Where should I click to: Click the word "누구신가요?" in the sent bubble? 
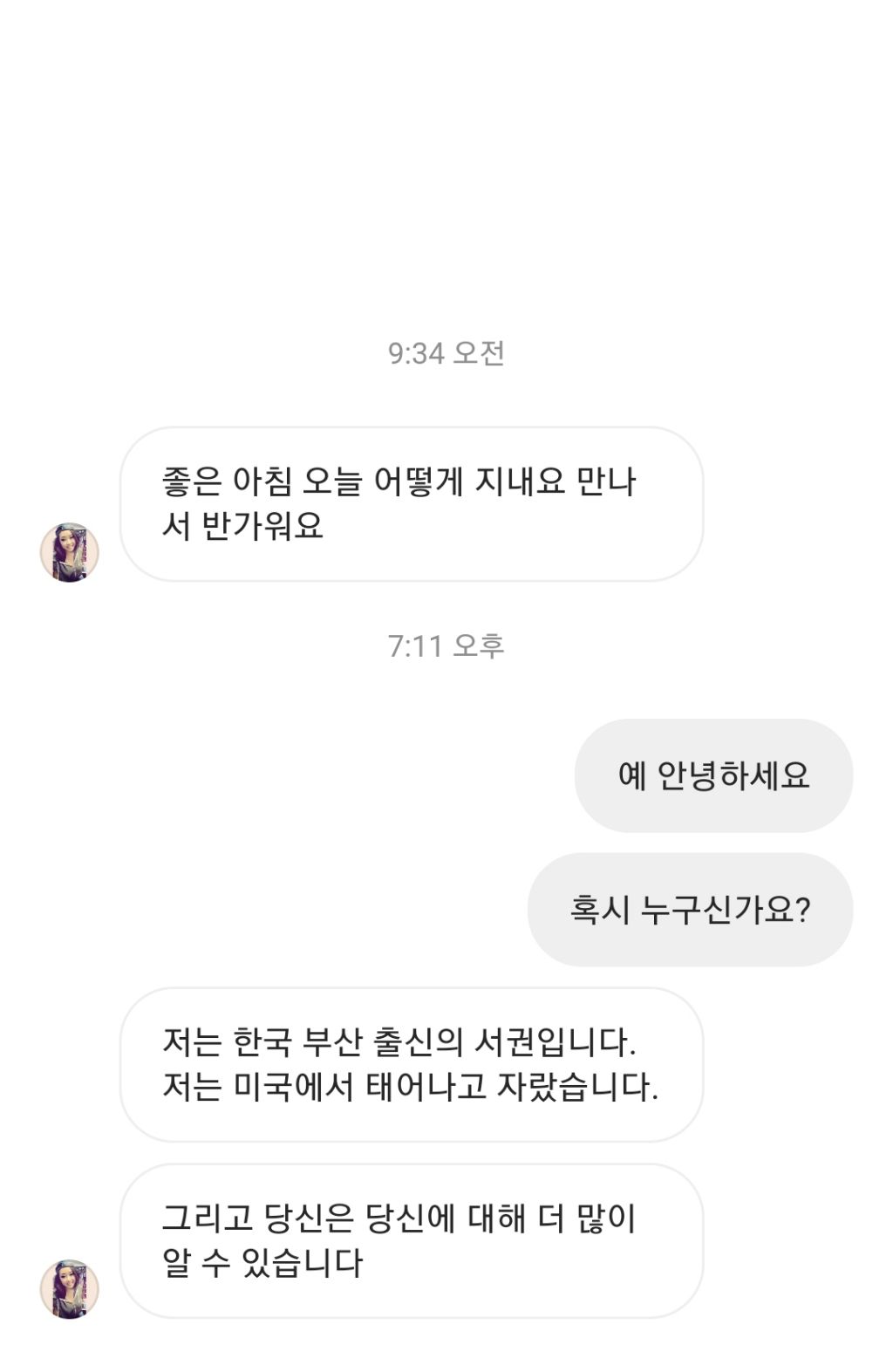[x=726, y=910]
